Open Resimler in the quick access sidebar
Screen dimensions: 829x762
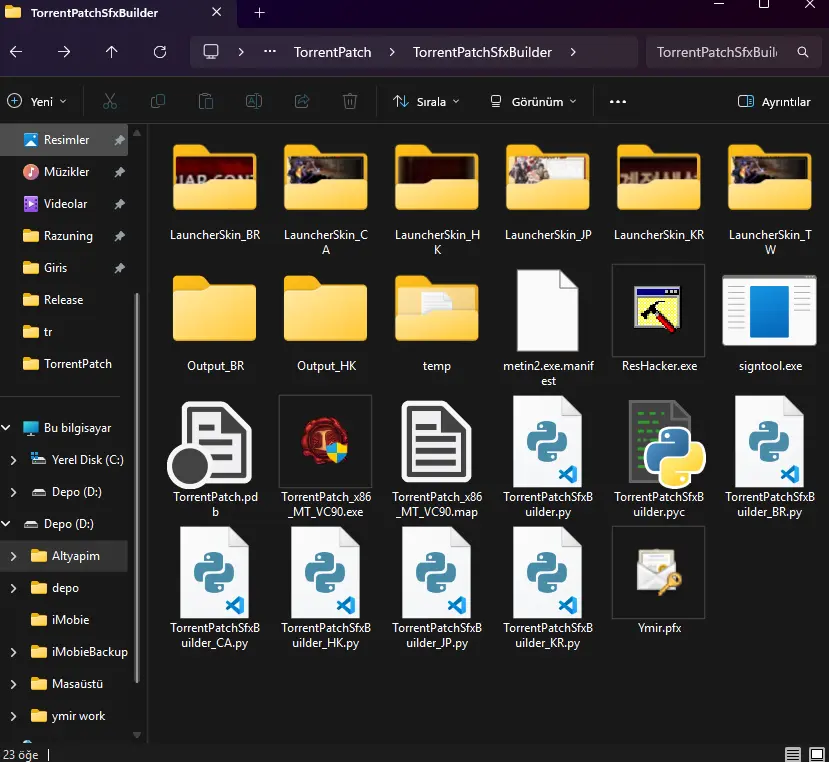point(64,140)
